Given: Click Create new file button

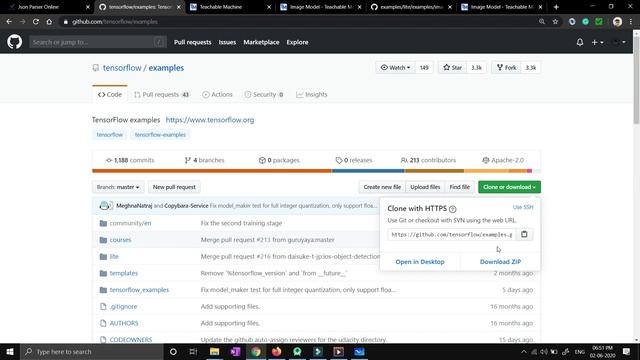Looking at the screenshot, I should [382, 187].
